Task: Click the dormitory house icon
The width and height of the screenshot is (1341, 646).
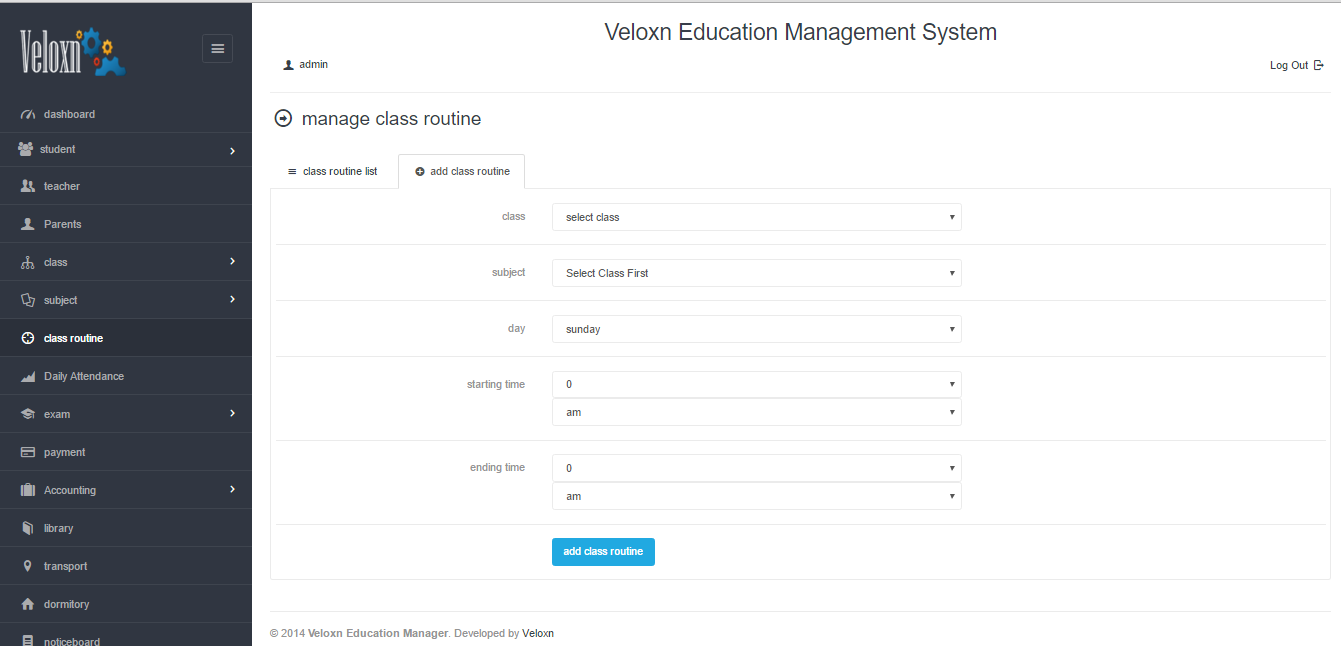Action: click(x=28, y=604)
